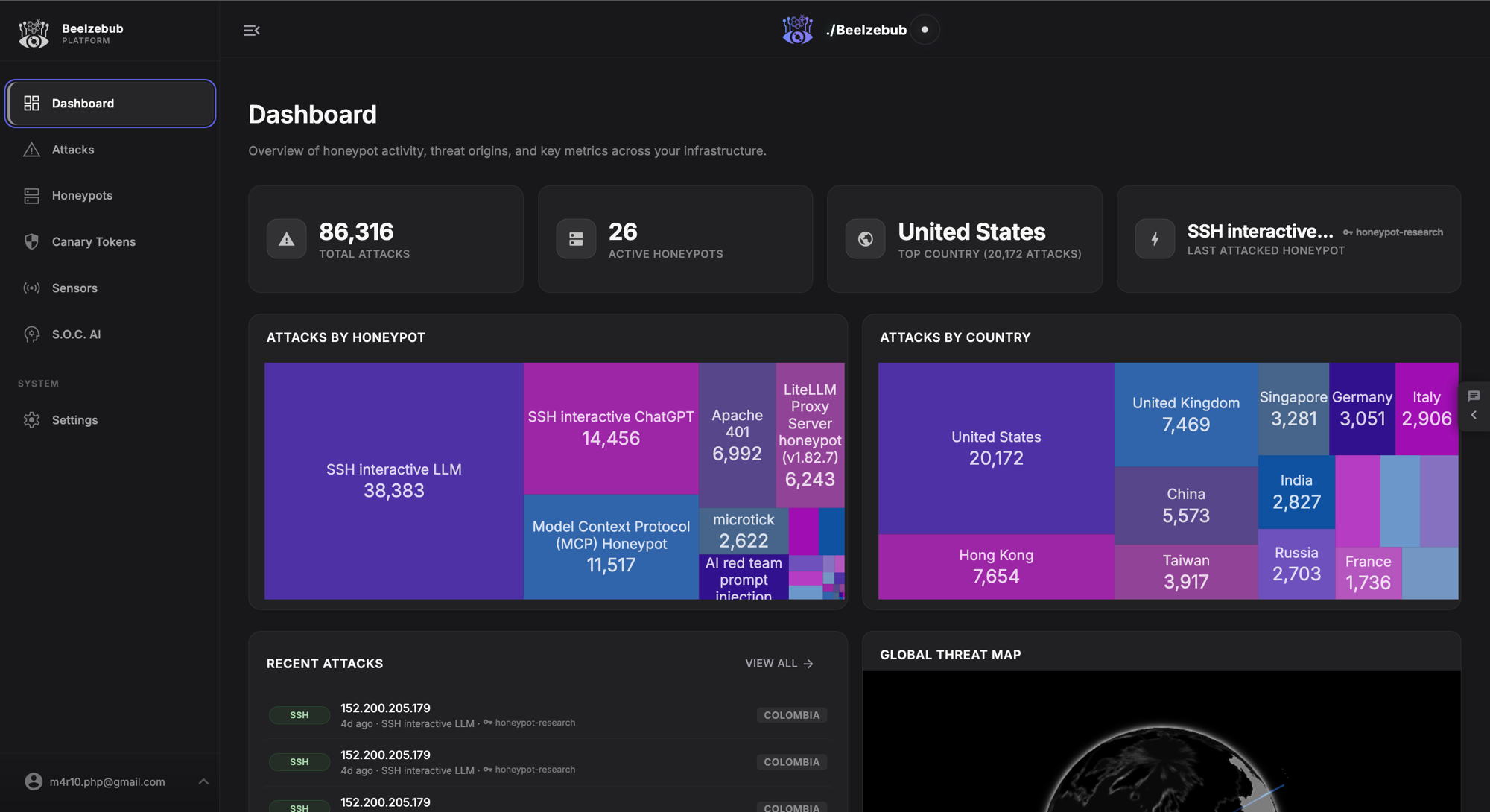
Task: Click the Beelzebub logo in the top bar
Action: pos(797,30)
